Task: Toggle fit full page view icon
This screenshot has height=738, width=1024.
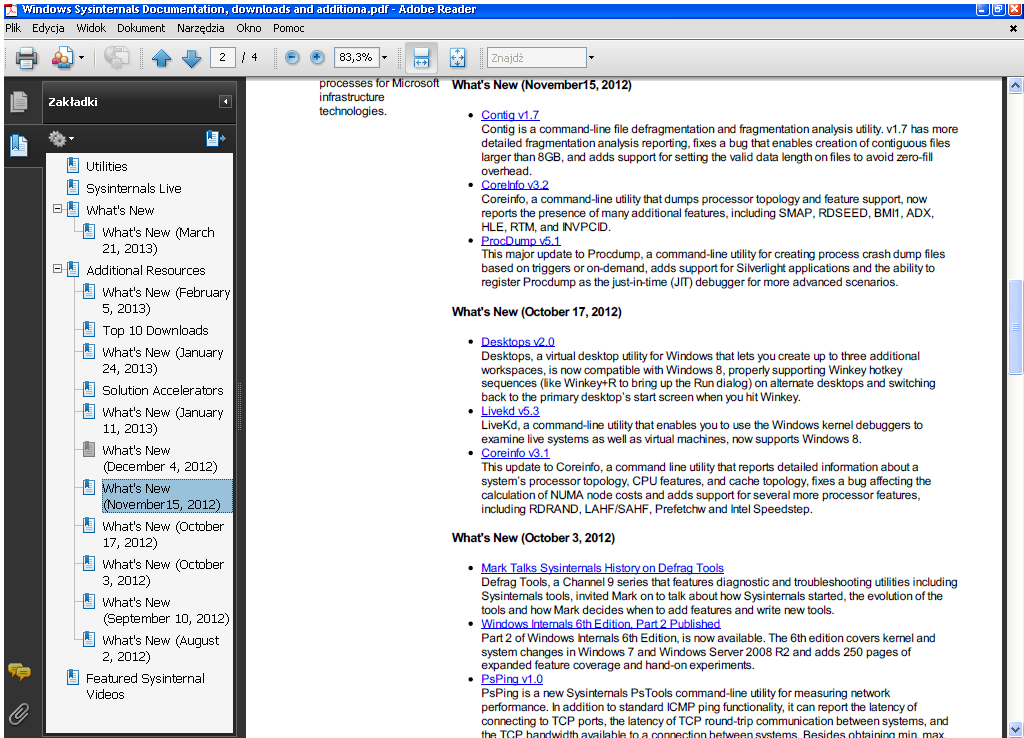Action: point(458,58)
